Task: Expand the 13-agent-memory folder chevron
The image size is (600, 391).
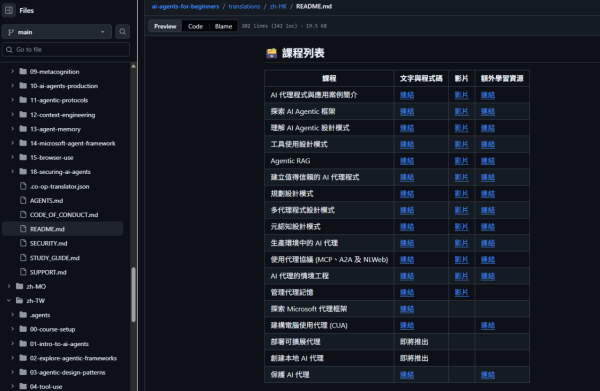Action: click(12, 129)
